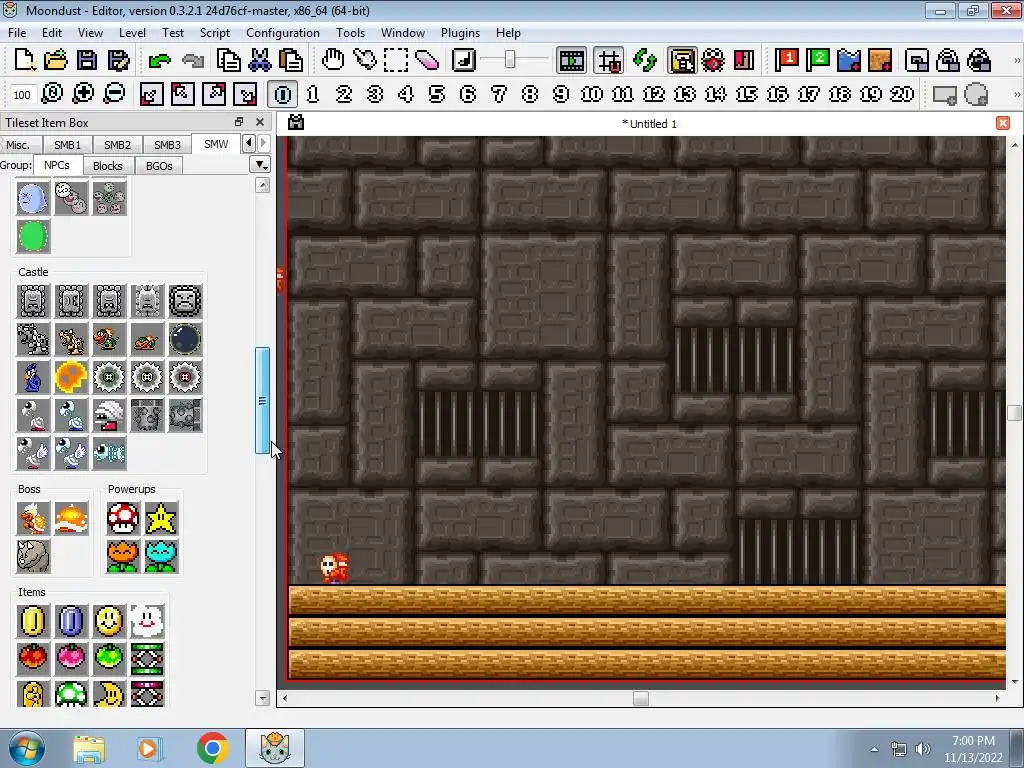Viewport: 1024px width, 768px height.
Task: Click the grey Redo arrow
Action: point(193,61)
